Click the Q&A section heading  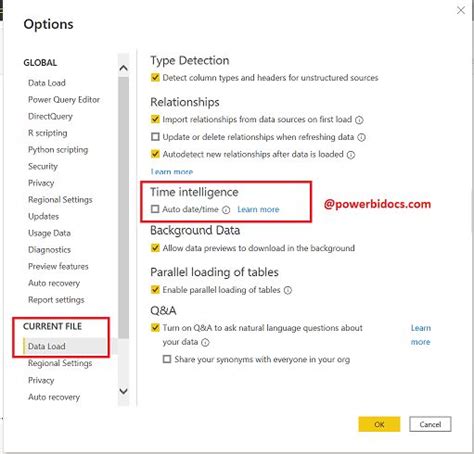pyautogui.click(x=163, y=310)
